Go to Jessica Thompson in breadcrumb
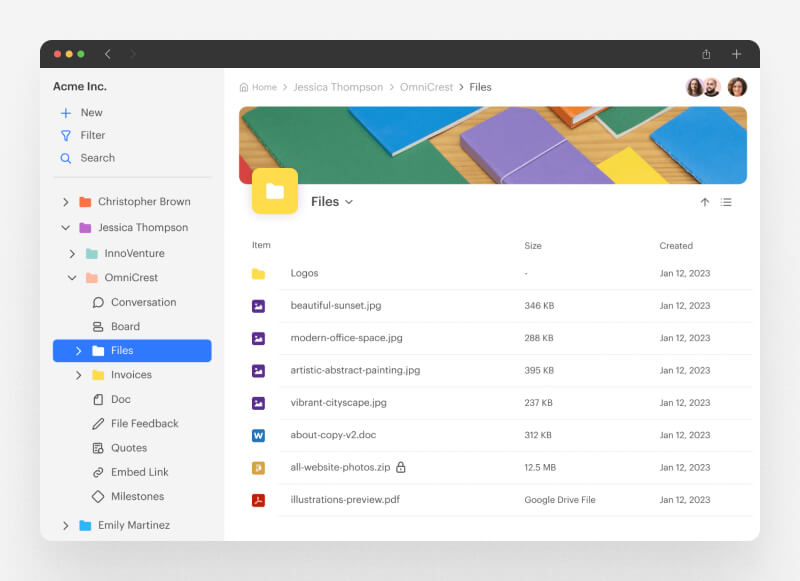The height and width of the screenshot is (581, 800). (x=338, y=87)
